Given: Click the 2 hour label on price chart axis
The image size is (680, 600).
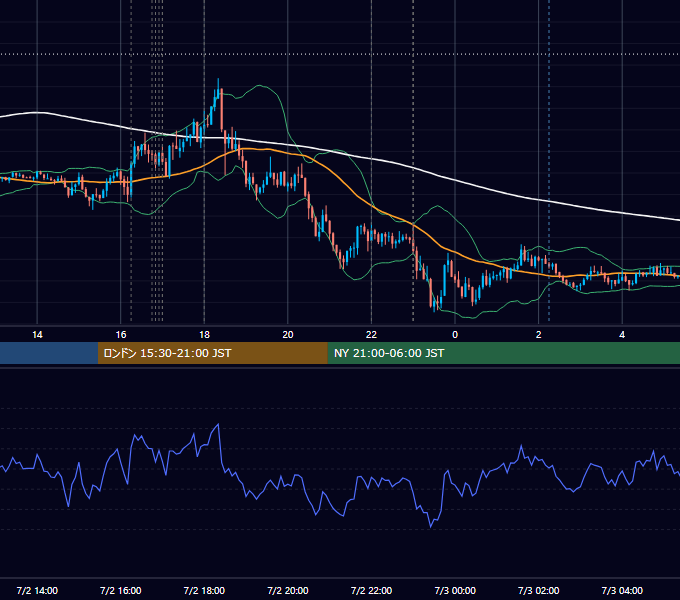Looking at the screenshot, I should pos(539,335).
